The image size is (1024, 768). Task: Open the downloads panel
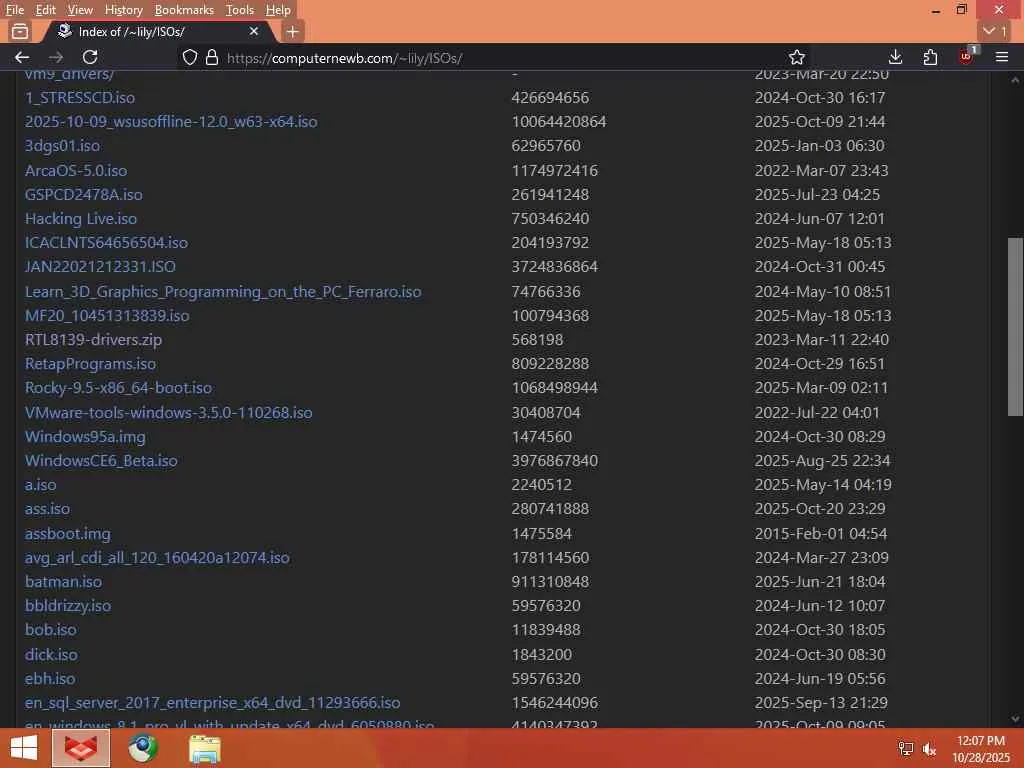coord(895,57)
